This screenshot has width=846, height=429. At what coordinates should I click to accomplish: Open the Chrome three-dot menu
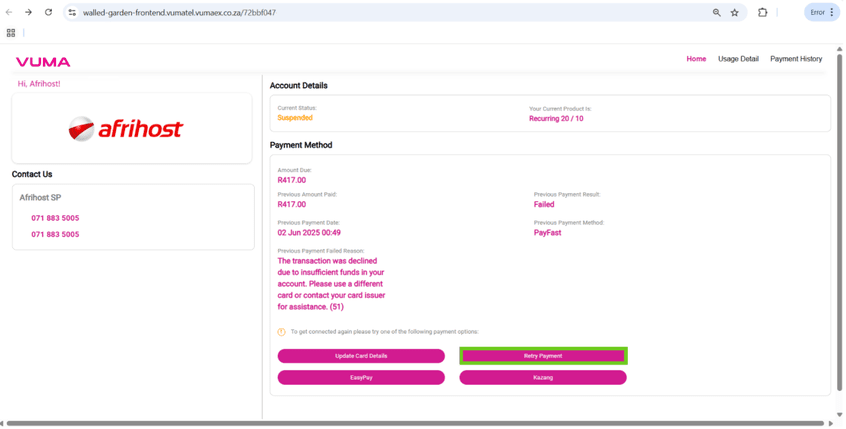[832, 13]
